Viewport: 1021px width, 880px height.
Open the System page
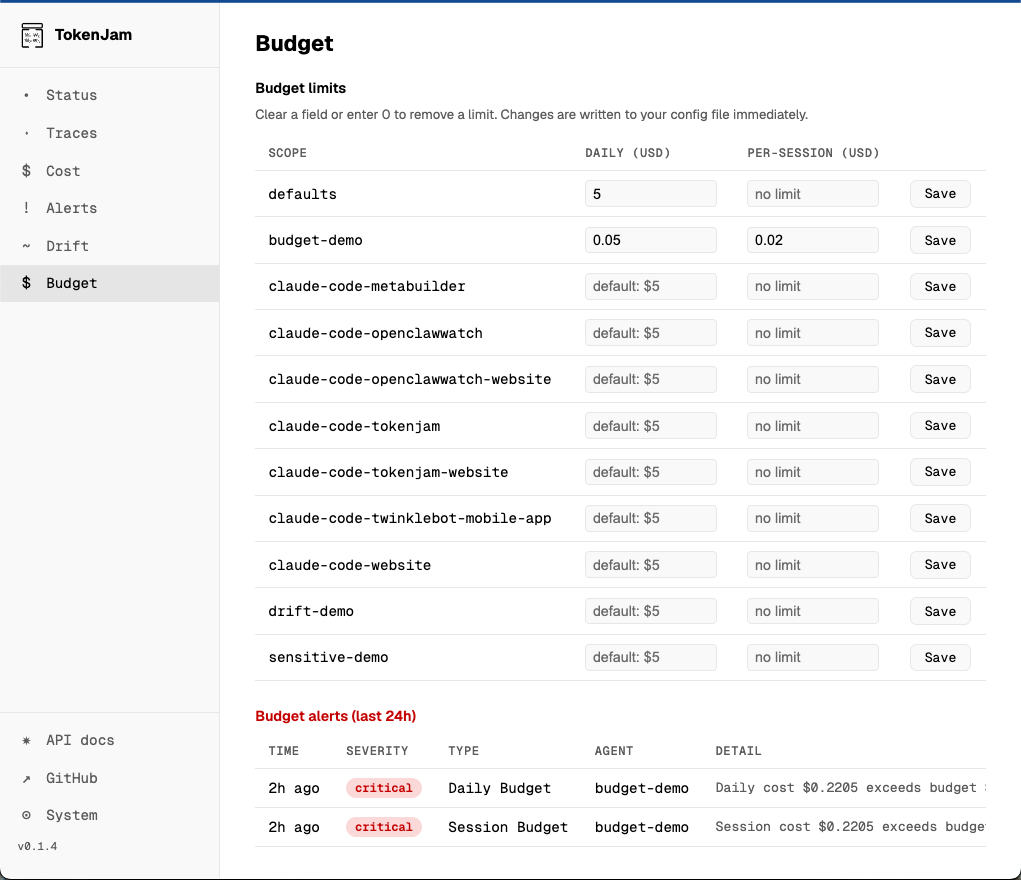tap(109, 816)
